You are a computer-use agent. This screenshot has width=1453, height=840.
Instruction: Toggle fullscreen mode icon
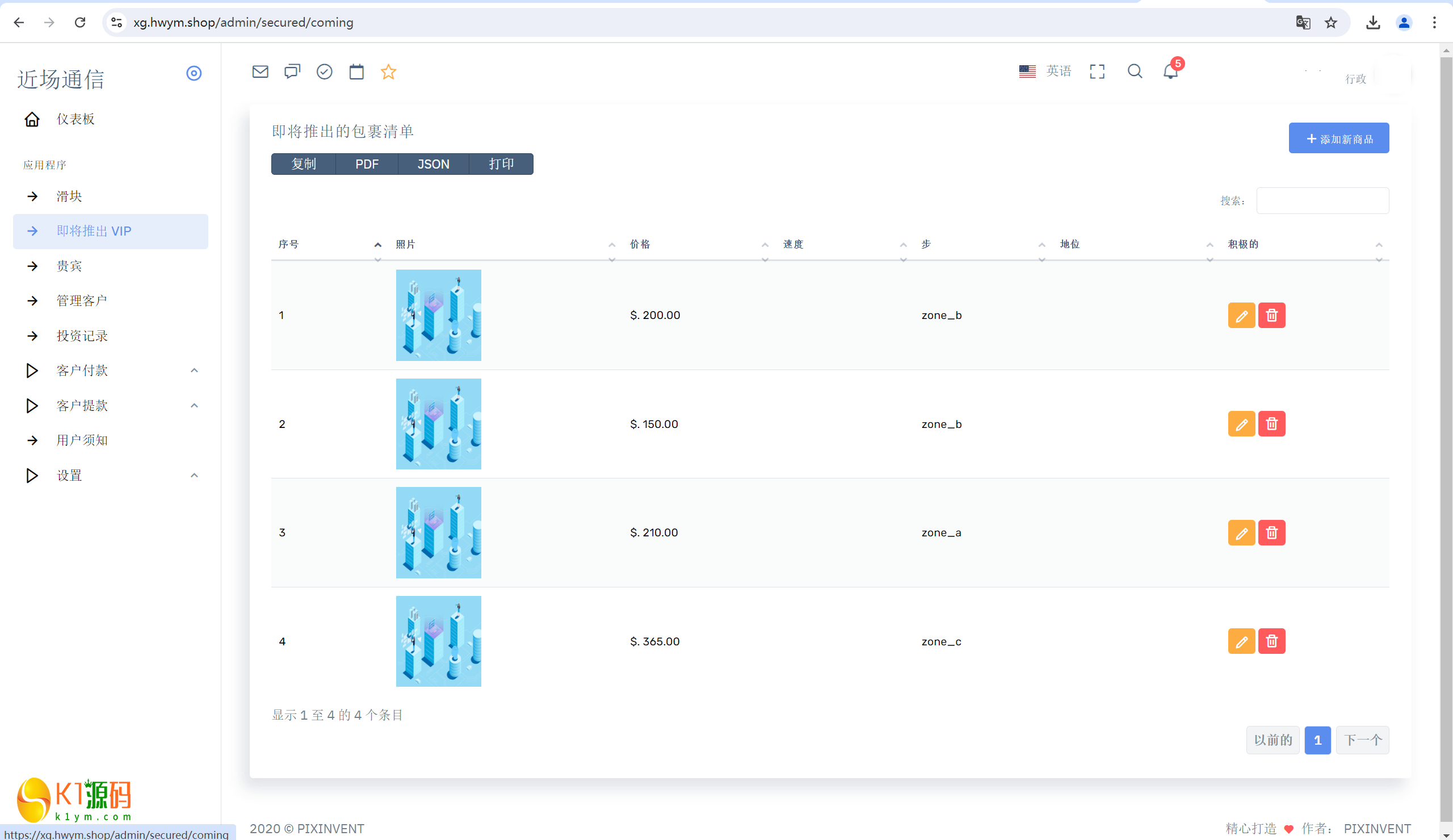tap(1097, 72)
